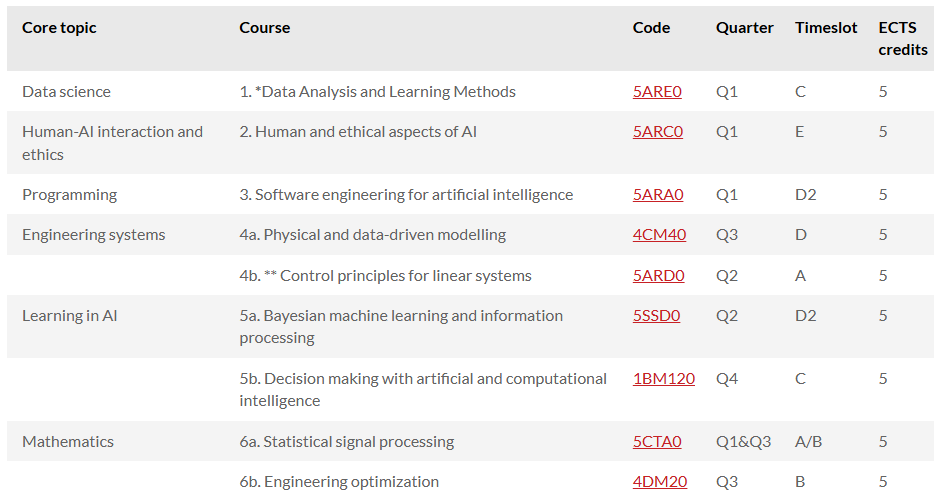The width and height of the screenshot is (940, 504).
Task: Click the Quarter column header
Action: pos(745,28)
